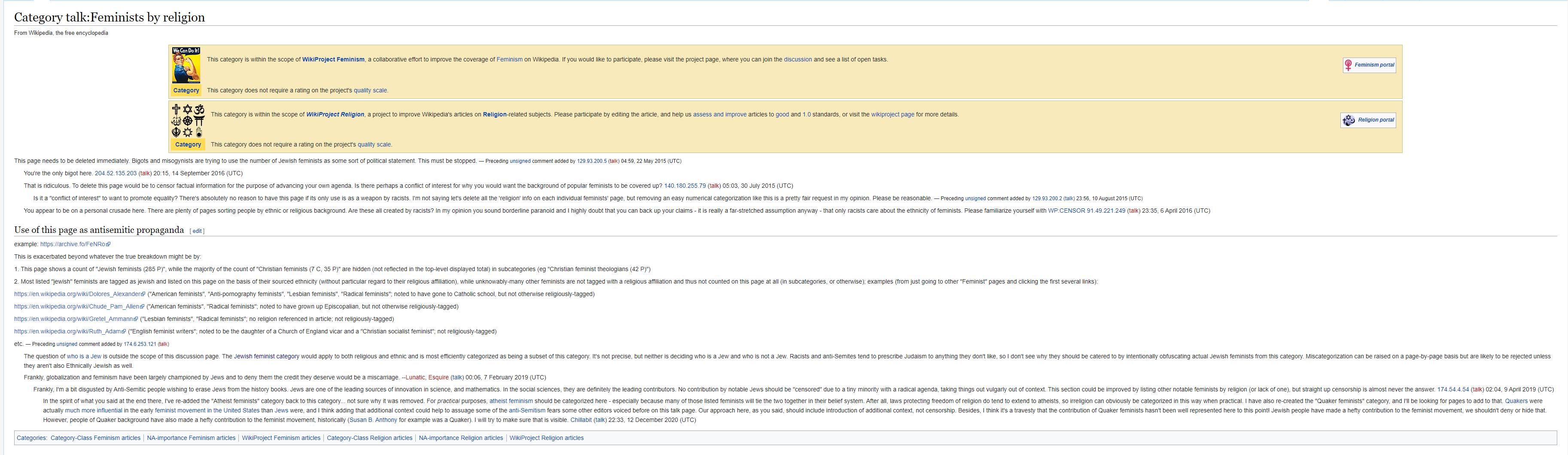Open "feminist movement in the United States" link
Screen dimensions: 1568x455
point(207,411)
